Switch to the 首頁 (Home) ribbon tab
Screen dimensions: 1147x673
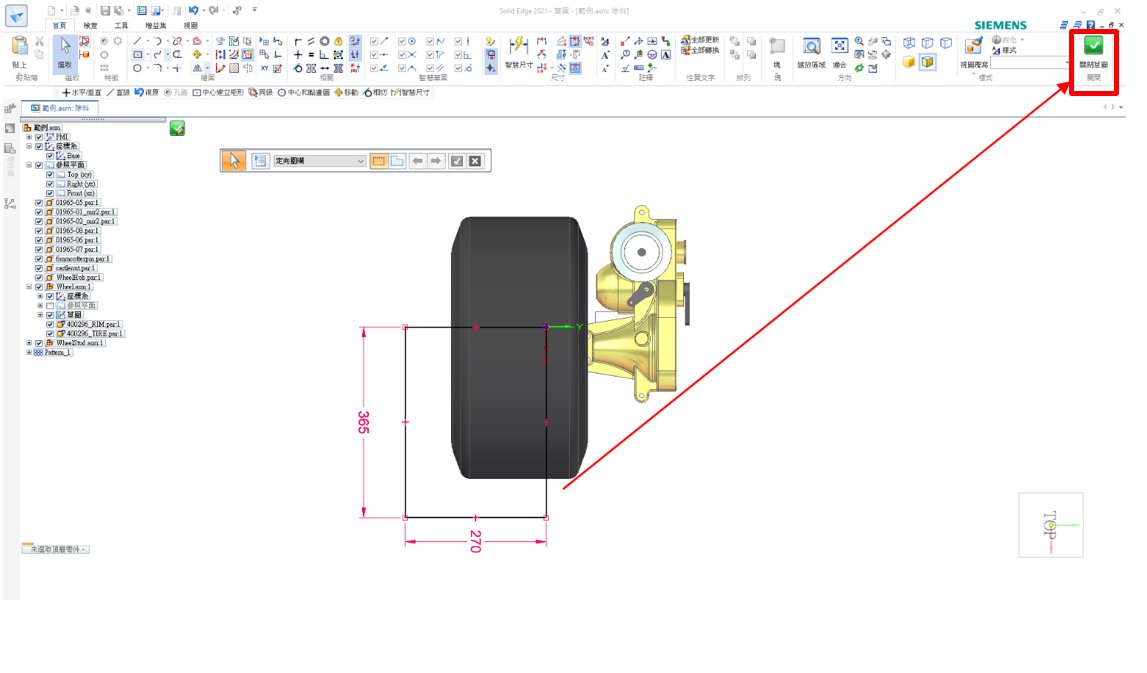(x=59, y=26)
